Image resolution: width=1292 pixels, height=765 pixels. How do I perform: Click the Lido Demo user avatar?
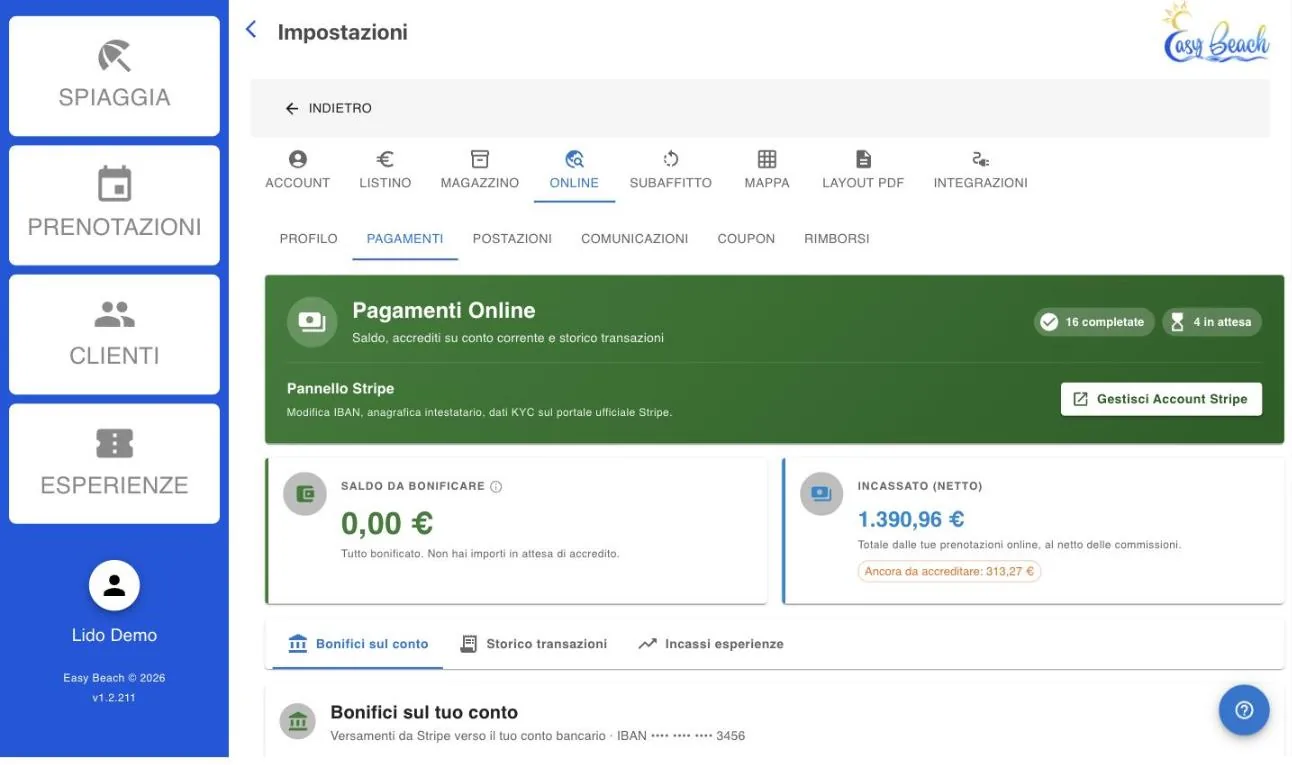click(114, 585)
